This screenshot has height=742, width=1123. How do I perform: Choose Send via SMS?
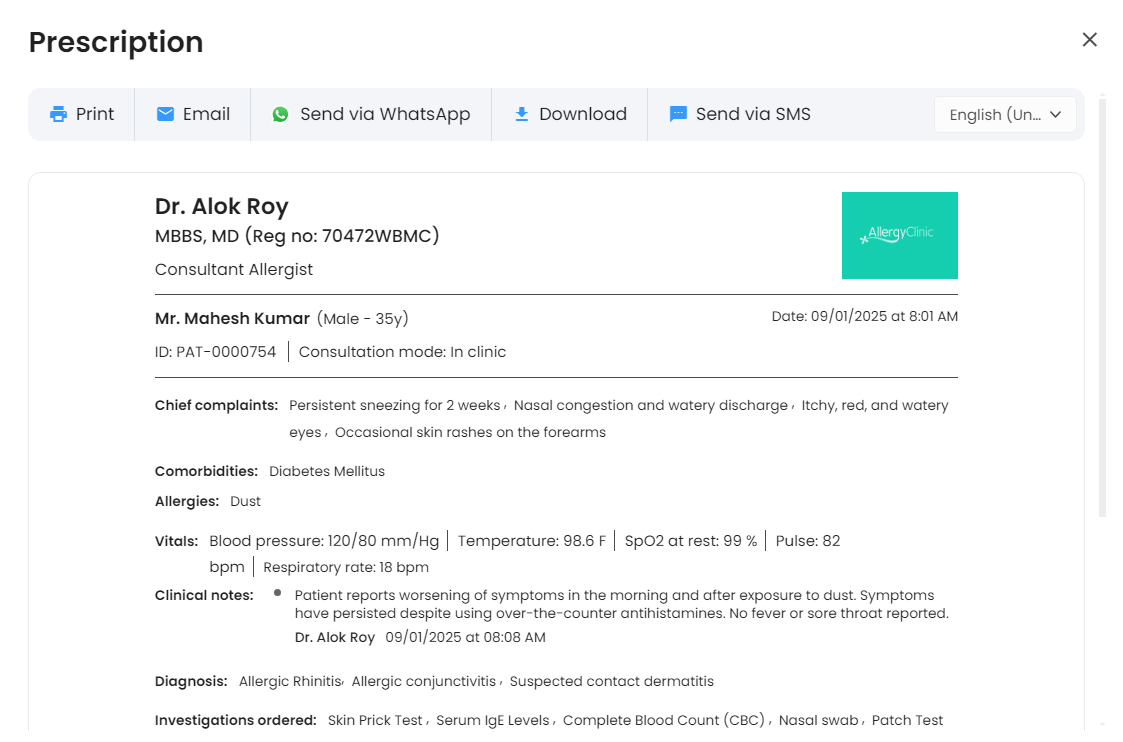tap(753, 114)
